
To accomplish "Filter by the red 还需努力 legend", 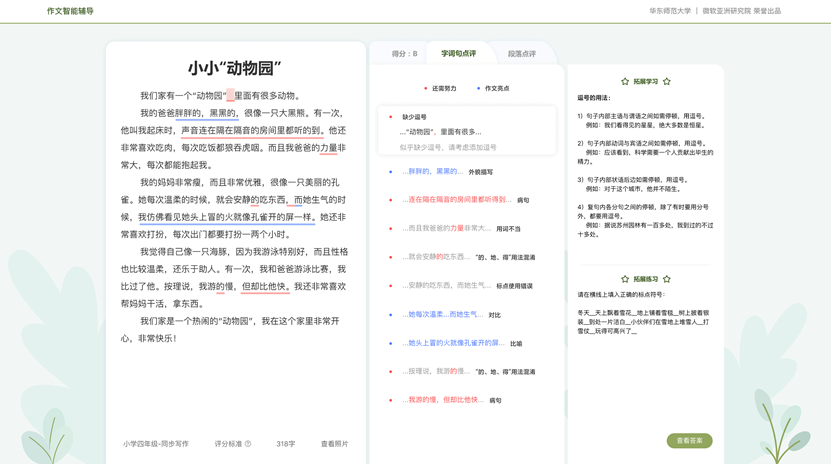I will pos(440,89).
